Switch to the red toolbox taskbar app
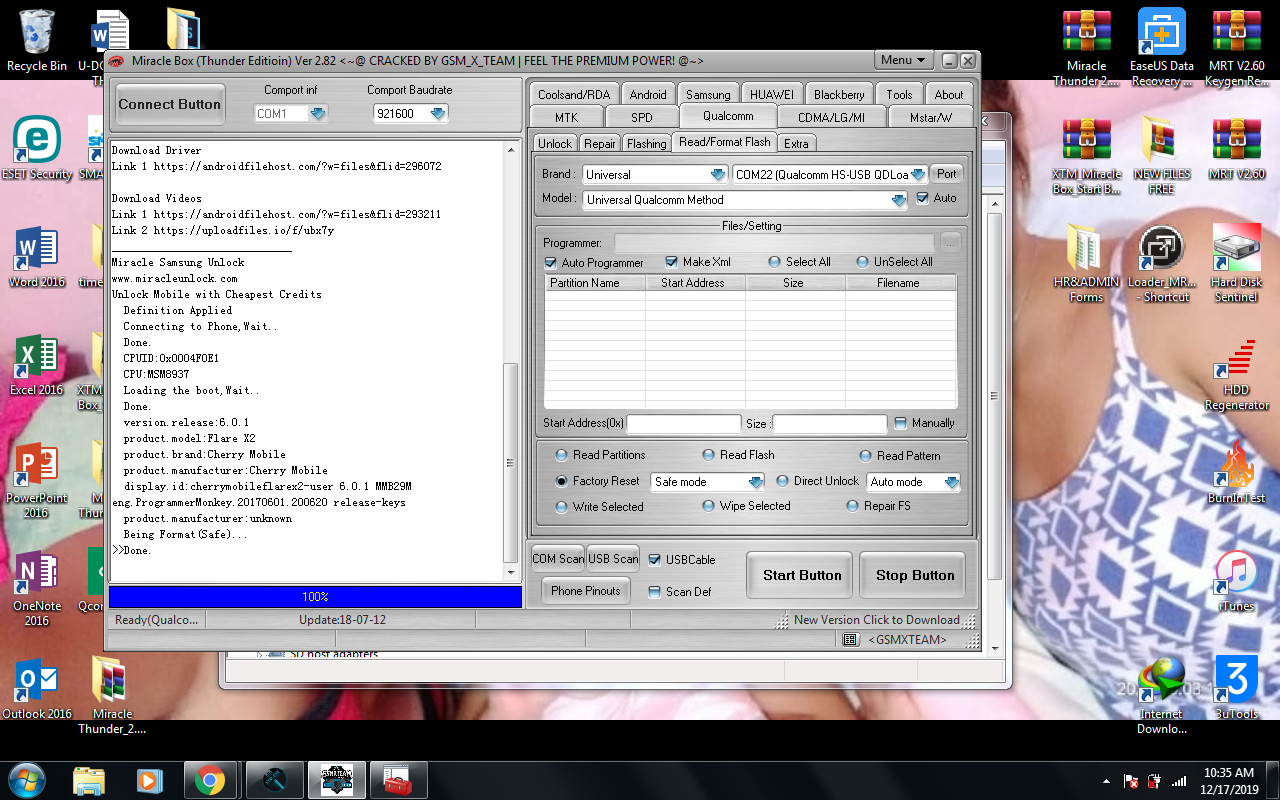This screenshot has height=800, width=1280. coord(397,779)
